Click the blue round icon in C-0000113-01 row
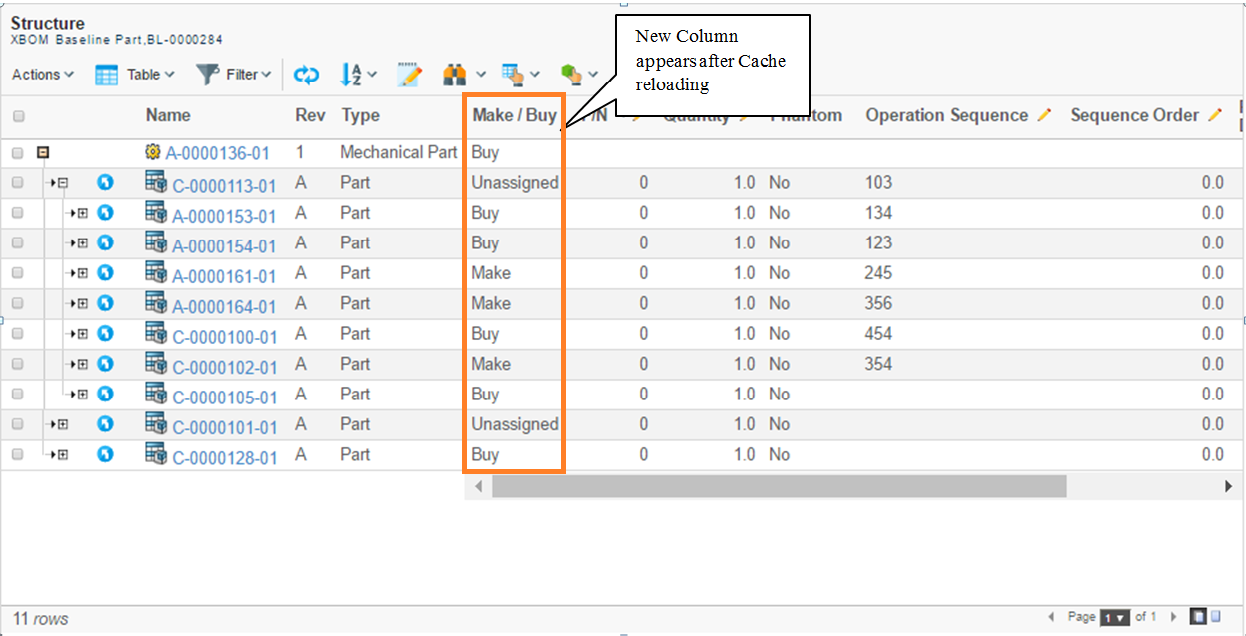The image size is (1246, 636). point(105,183)
